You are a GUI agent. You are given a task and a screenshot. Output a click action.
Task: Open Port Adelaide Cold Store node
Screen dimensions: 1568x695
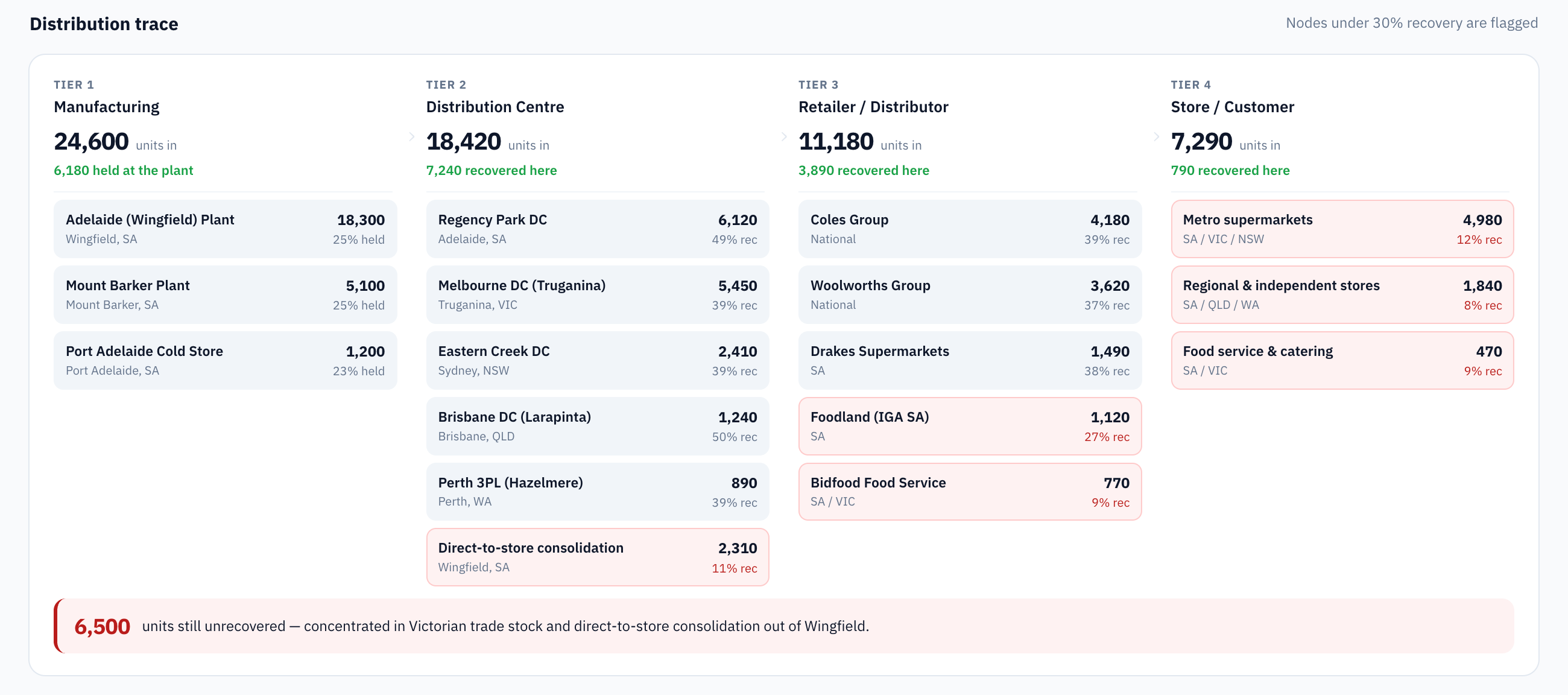[225, 361]
